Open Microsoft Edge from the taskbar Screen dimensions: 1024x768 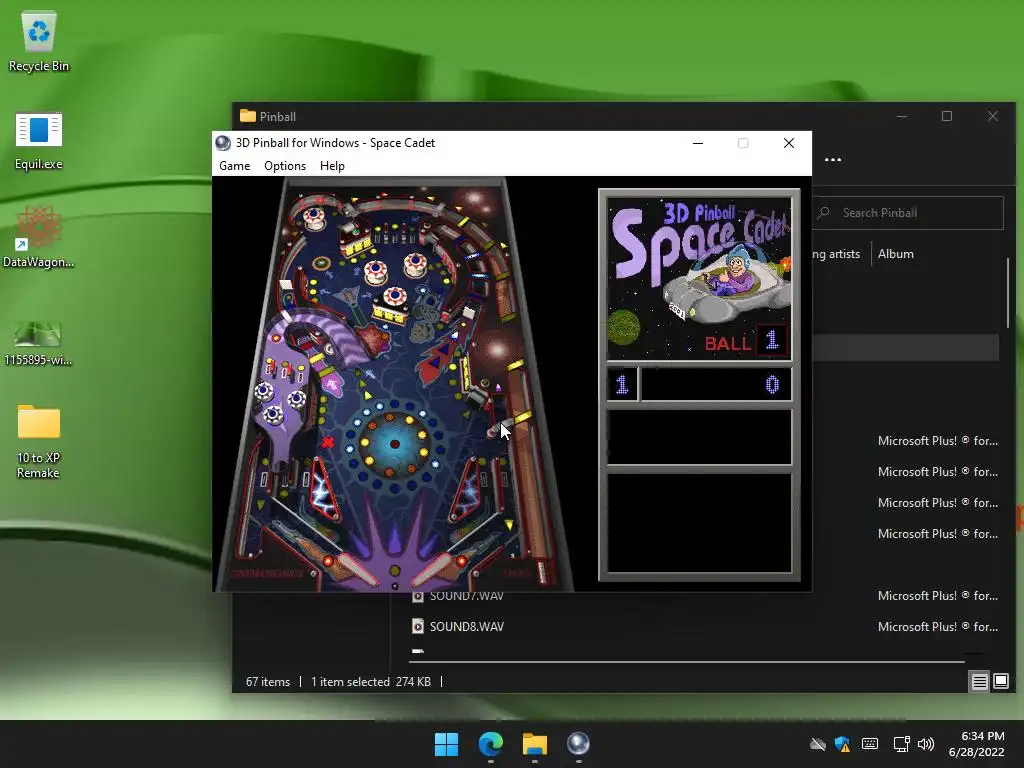pyautogui.click(x=490, y=744)
